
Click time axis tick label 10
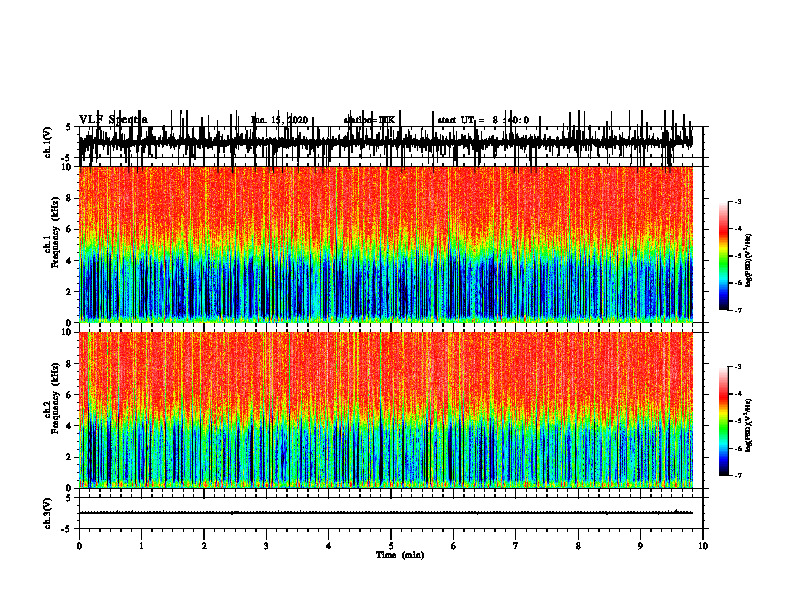[x=703, y=546]
